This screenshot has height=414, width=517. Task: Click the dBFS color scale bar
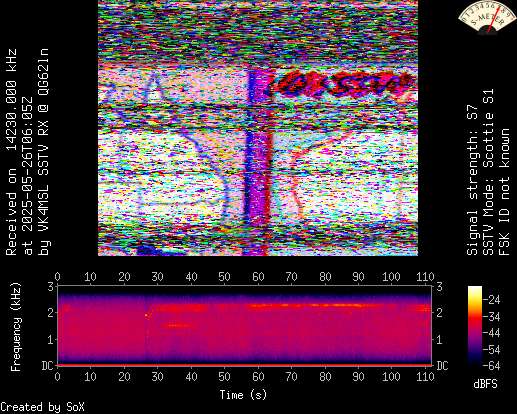coord(475,326)
